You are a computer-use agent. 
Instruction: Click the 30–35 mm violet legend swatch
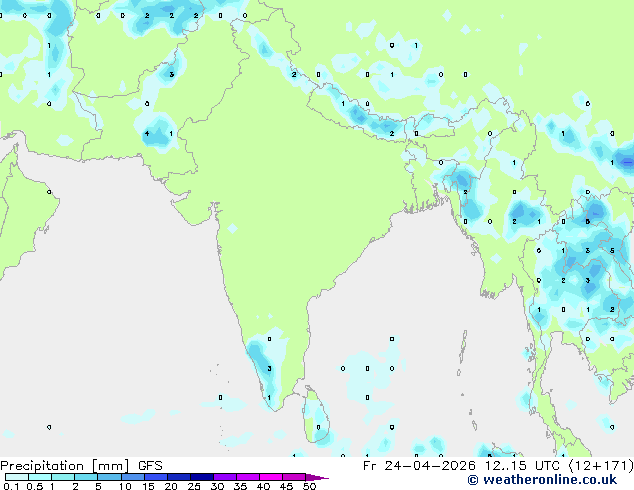click(x=224, y=477)
